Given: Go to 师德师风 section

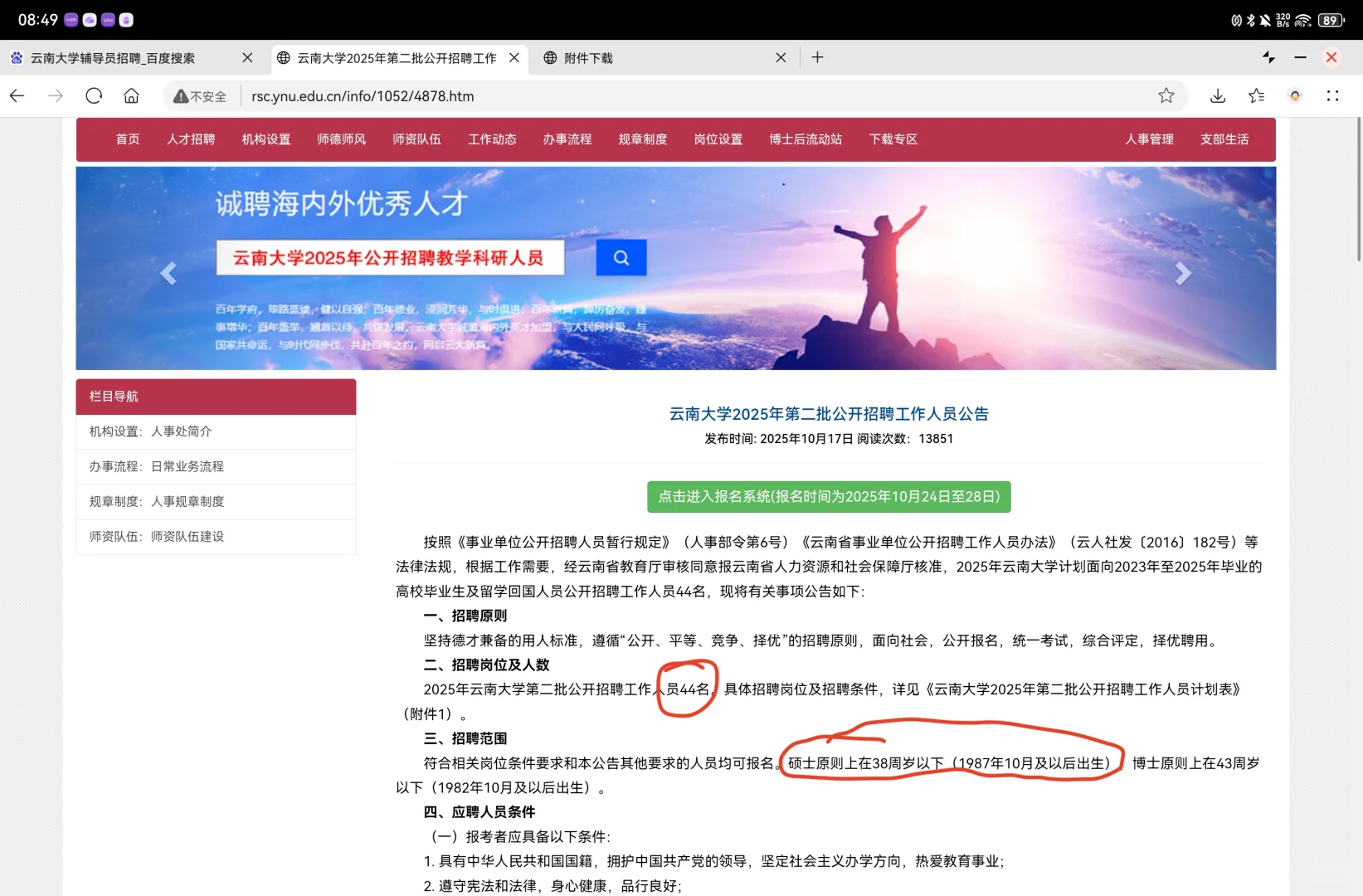Looking at the screenshot, I should pos(342,139).
